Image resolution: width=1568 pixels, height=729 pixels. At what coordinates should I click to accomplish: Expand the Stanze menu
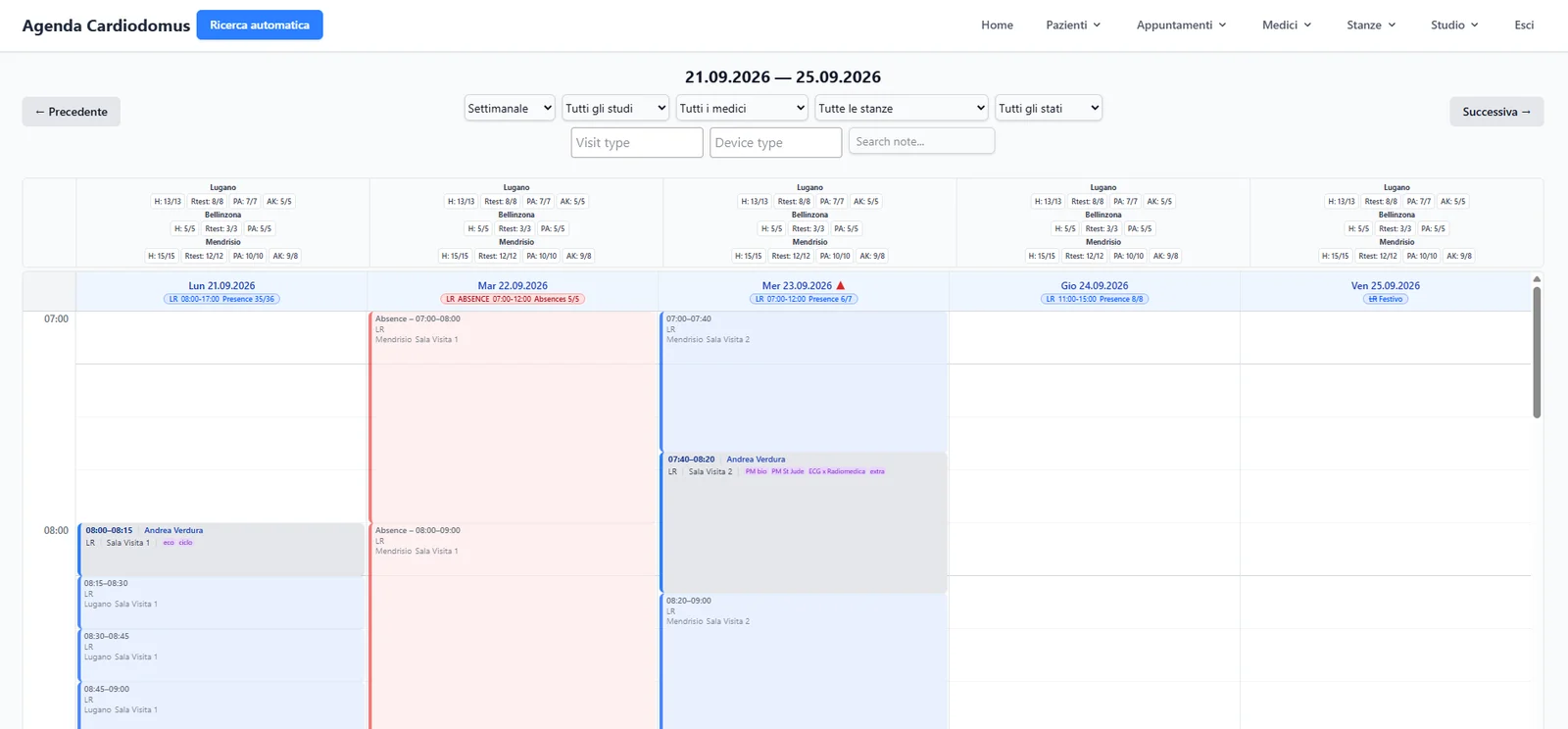click(1371, 25)
